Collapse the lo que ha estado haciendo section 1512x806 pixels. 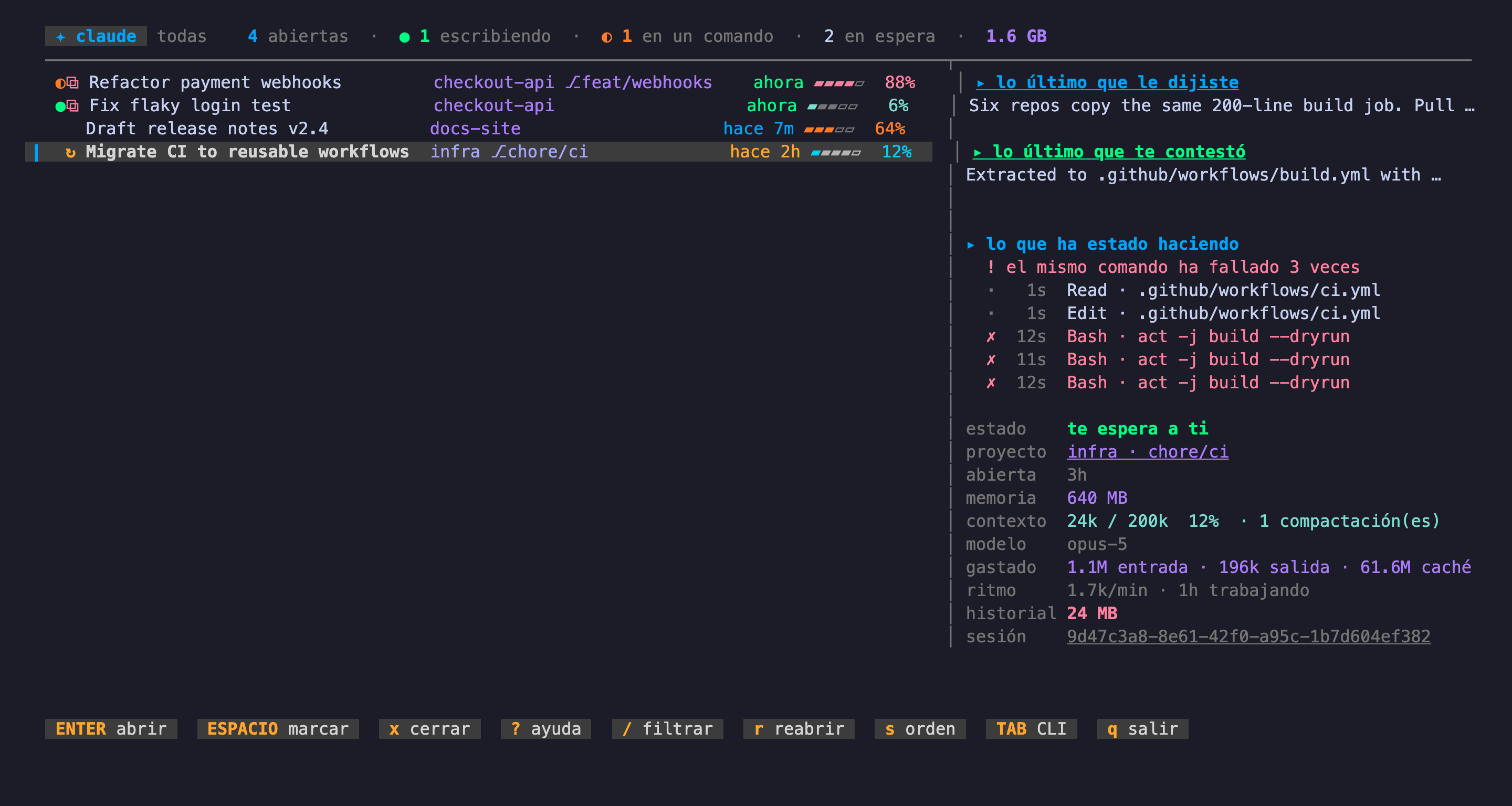pos(1102,244)
